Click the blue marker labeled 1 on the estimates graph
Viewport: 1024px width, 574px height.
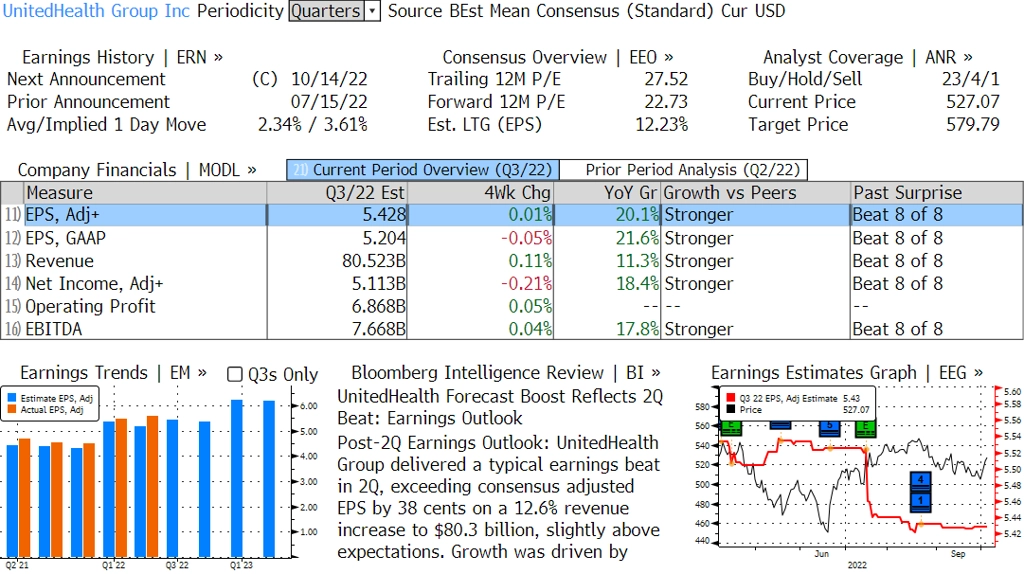click(921, 501)
